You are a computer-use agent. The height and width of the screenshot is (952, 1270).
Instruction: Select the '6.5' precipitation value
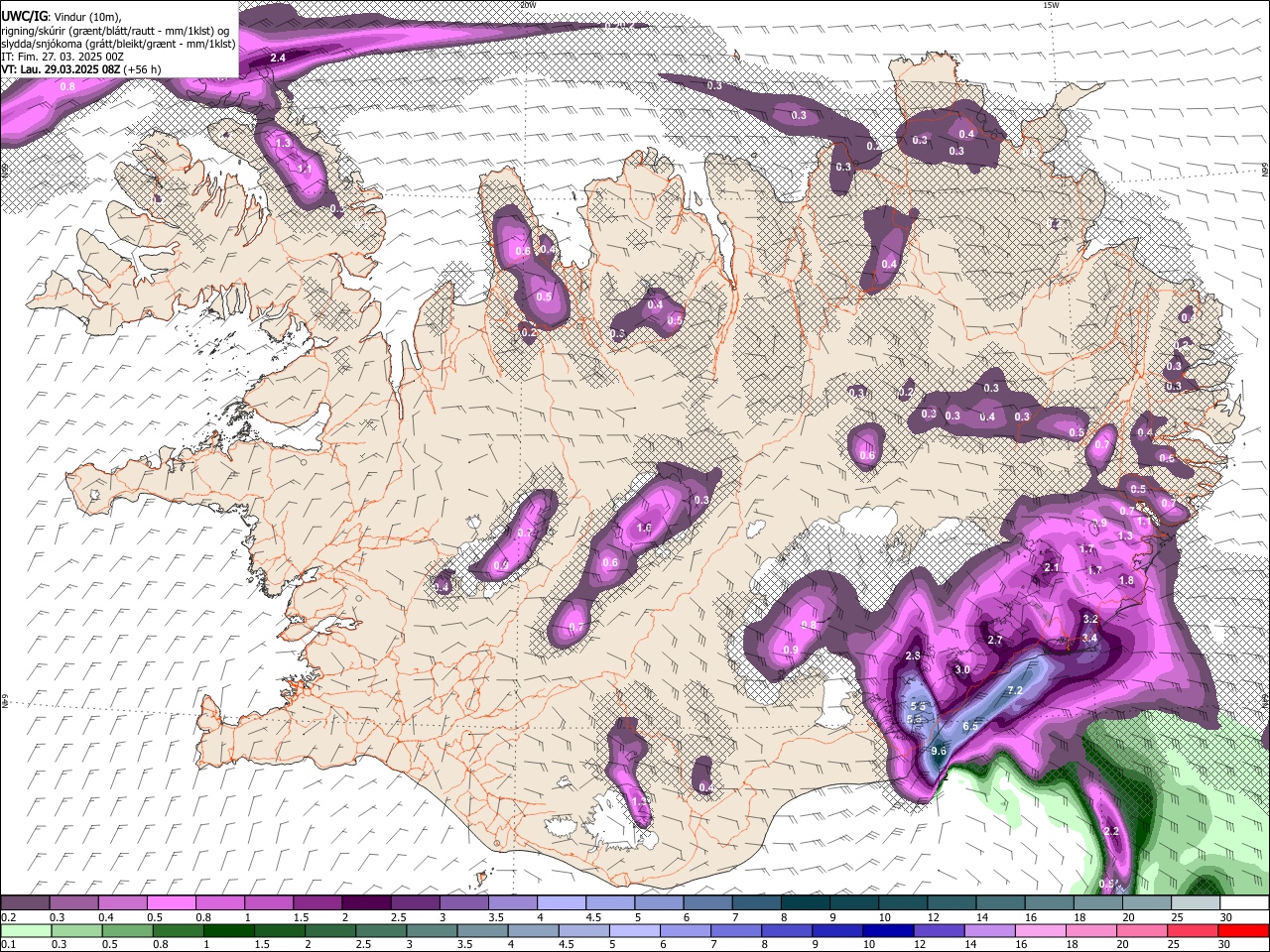(970, 727)
